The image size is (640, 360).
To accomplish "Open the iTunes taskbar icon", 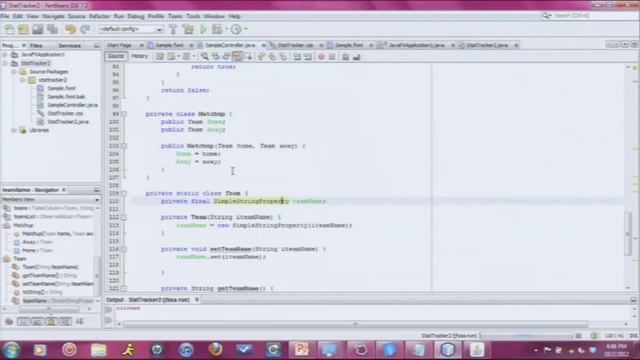I will click(186, 350).
